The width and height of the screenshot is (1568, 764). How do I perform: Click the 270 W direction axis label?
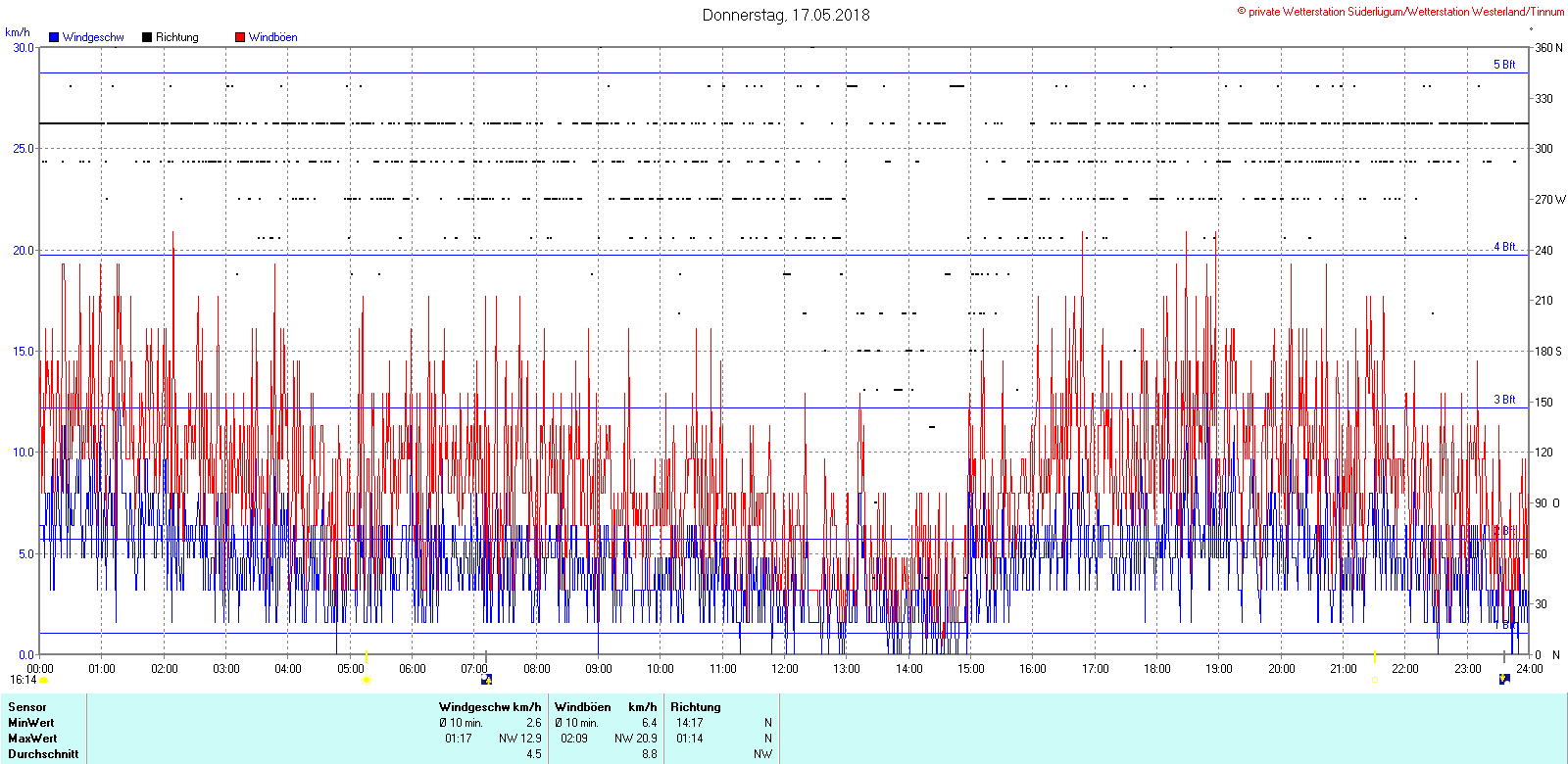point(1549,200)
